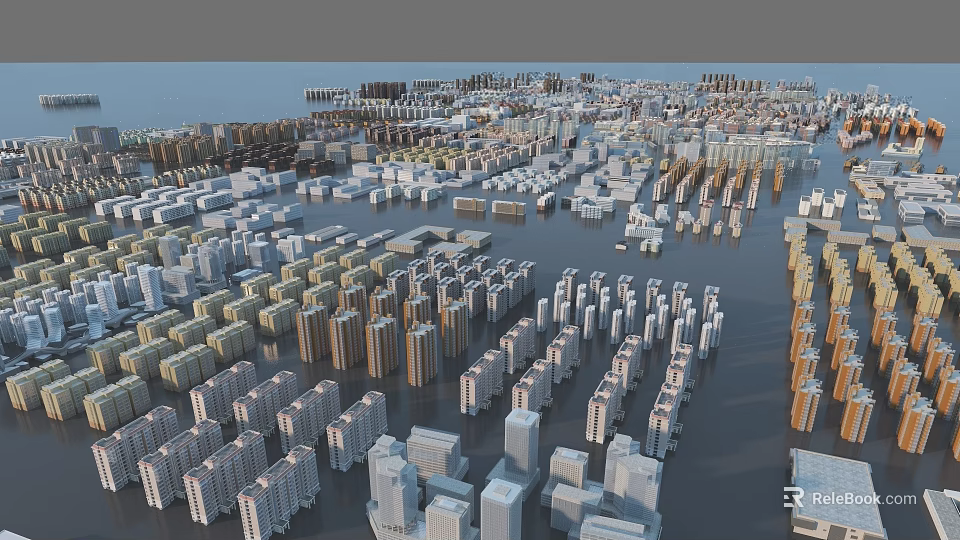This screenshot has width=960, height=540.
Task: Select the U-shaped low-rise building in the scene center
Action: pos(419,239)
